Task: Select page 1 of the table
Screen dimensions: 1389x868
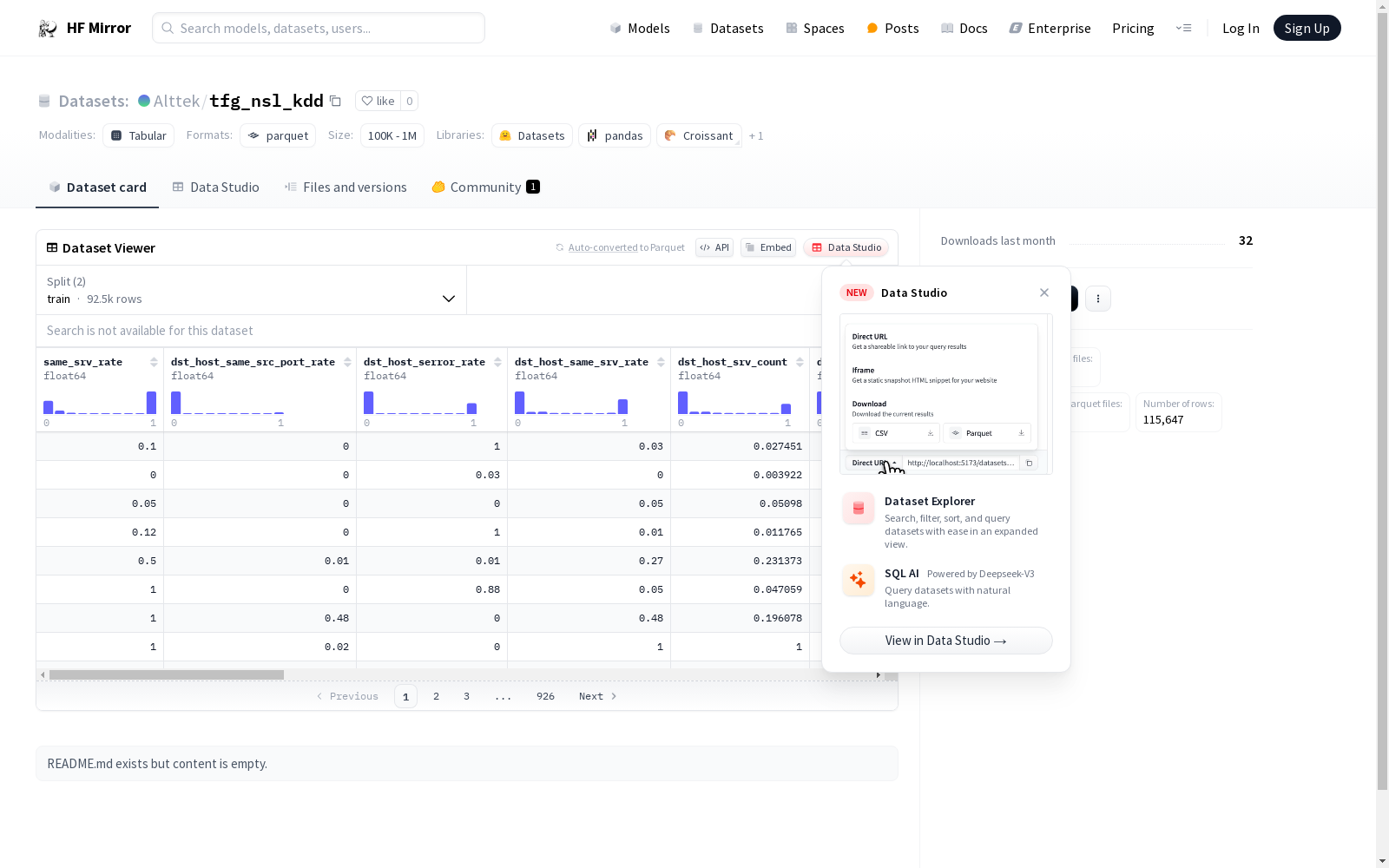Action: (405, 696)
